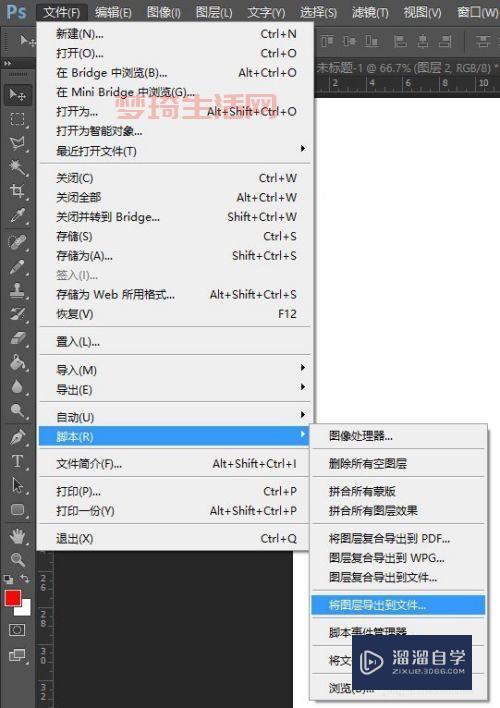Click align vertical centers icon in options bar
Viewport: 500px width, 708px height.
(350, 42)
